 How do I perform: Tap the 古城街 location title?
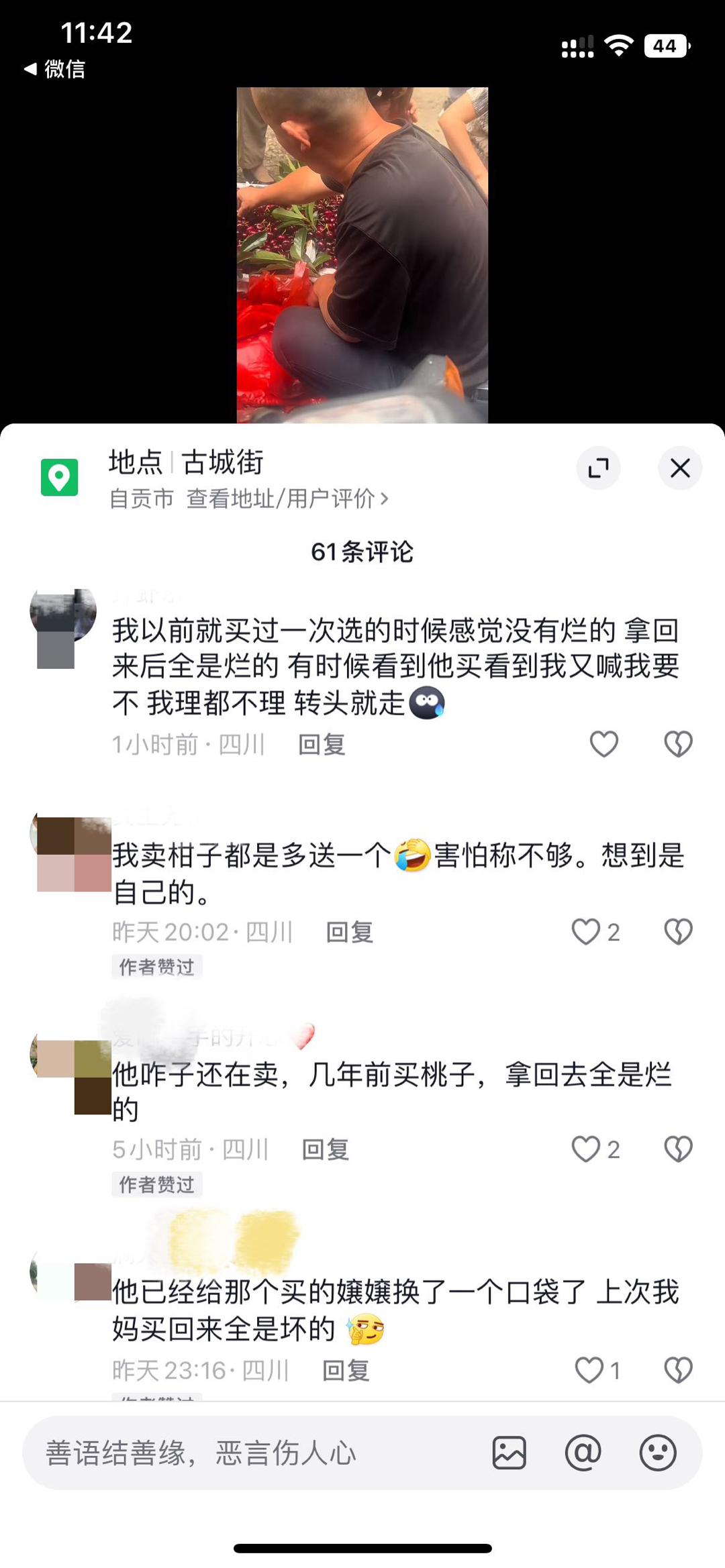pyautogui.click(x=222, y=462)
